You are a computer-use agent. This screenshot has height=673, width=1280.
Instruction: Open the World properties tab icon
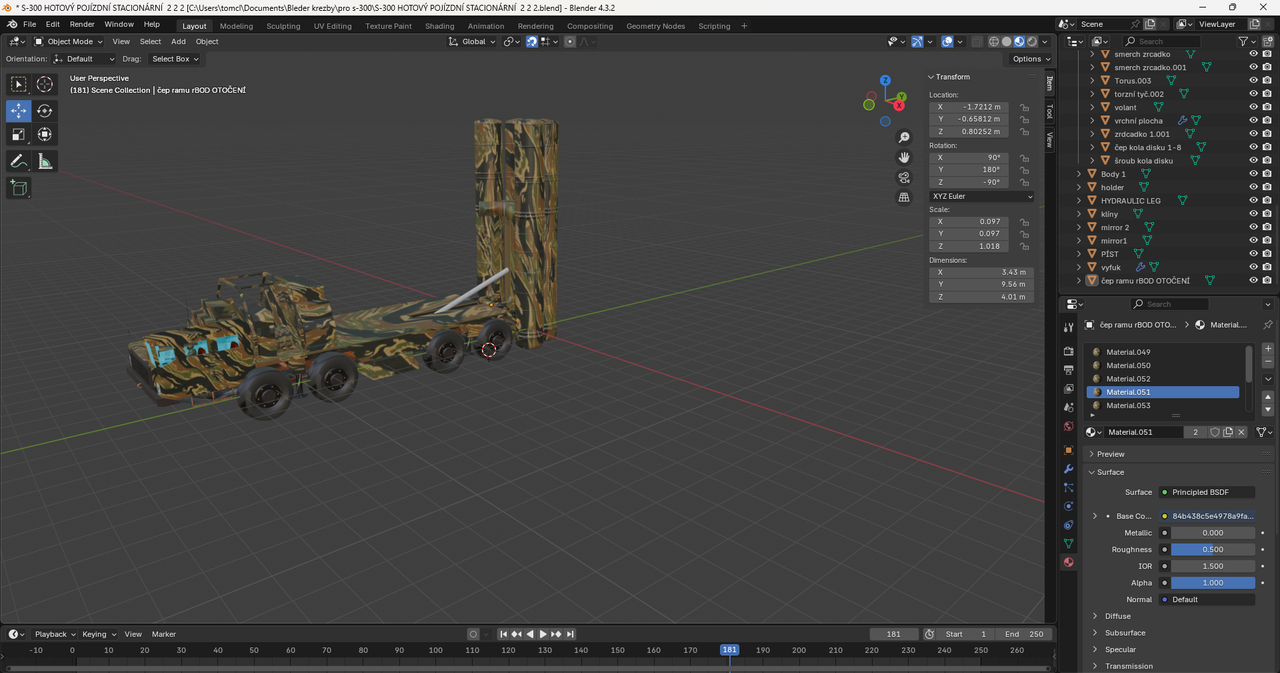click(x=1069, y=426)
